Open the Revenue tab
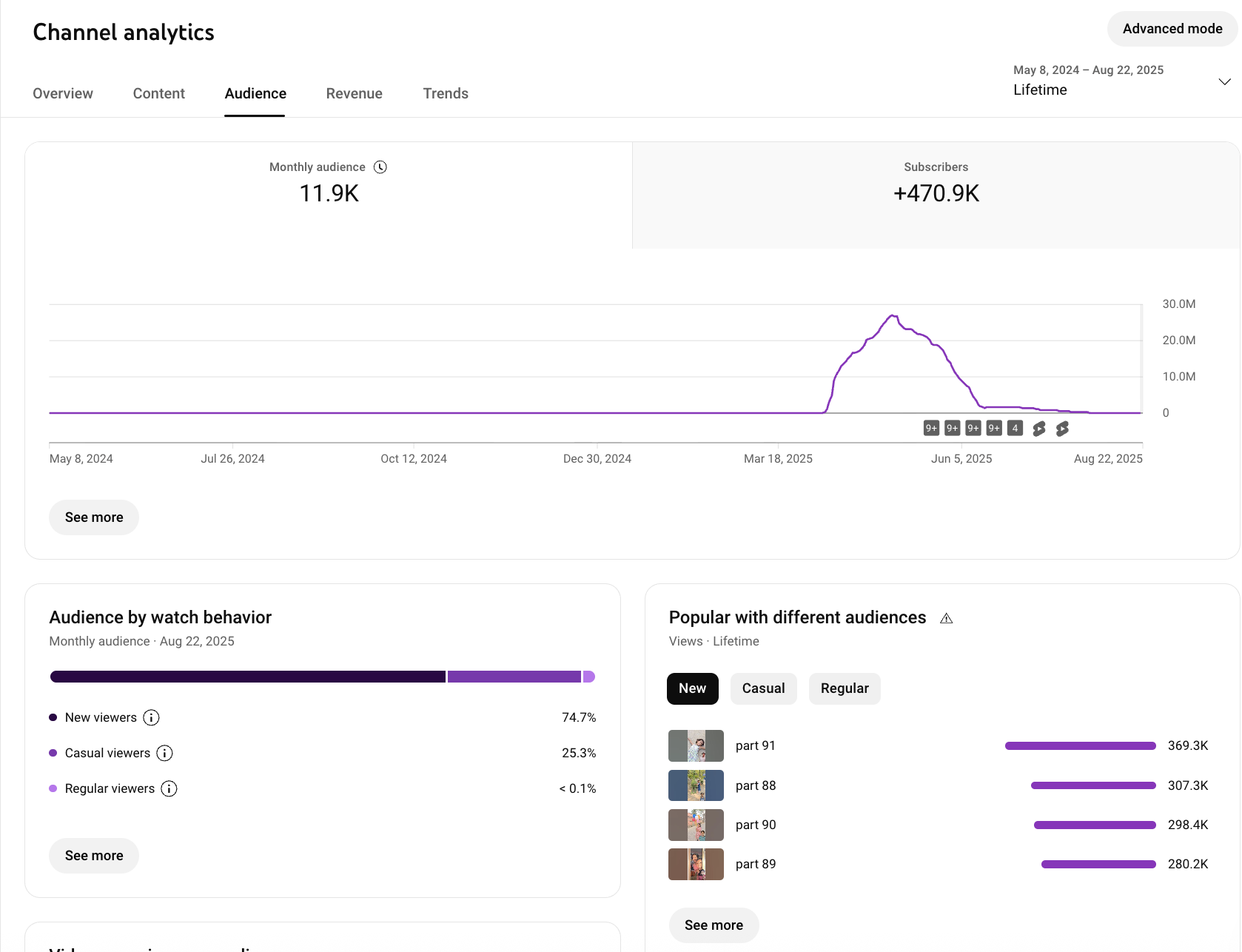This screenshot has height=952, width=1242. (x=355, y=93)
